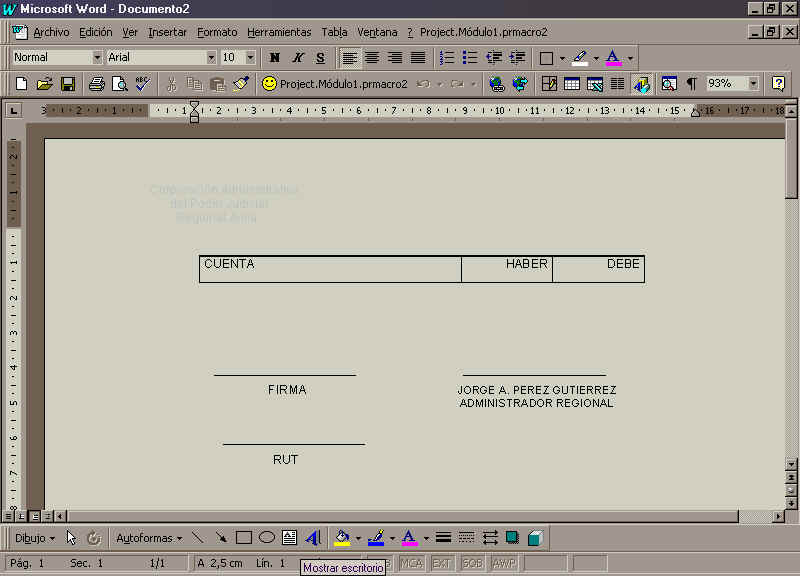
Task: Click the Save floppy disk icon
Action: click(68, 84)
